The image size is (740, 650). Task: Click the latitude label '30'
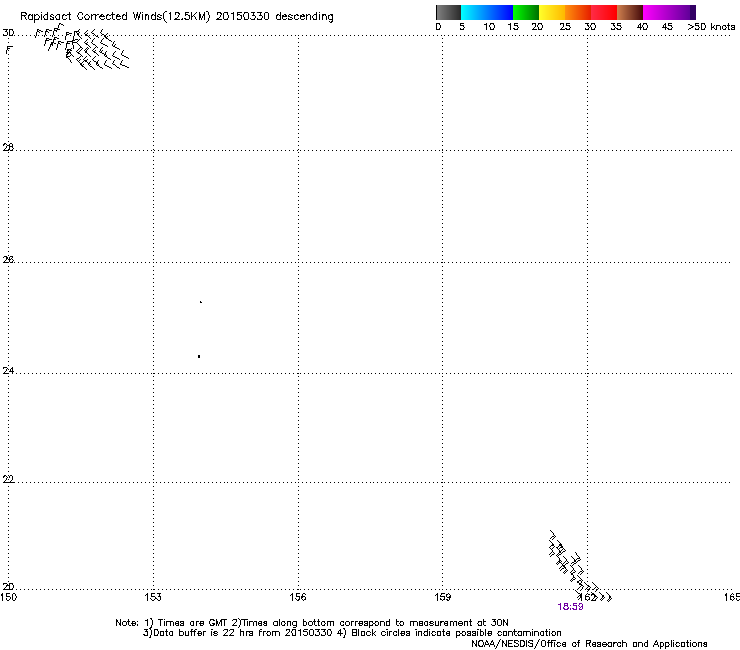coord(8,33)
